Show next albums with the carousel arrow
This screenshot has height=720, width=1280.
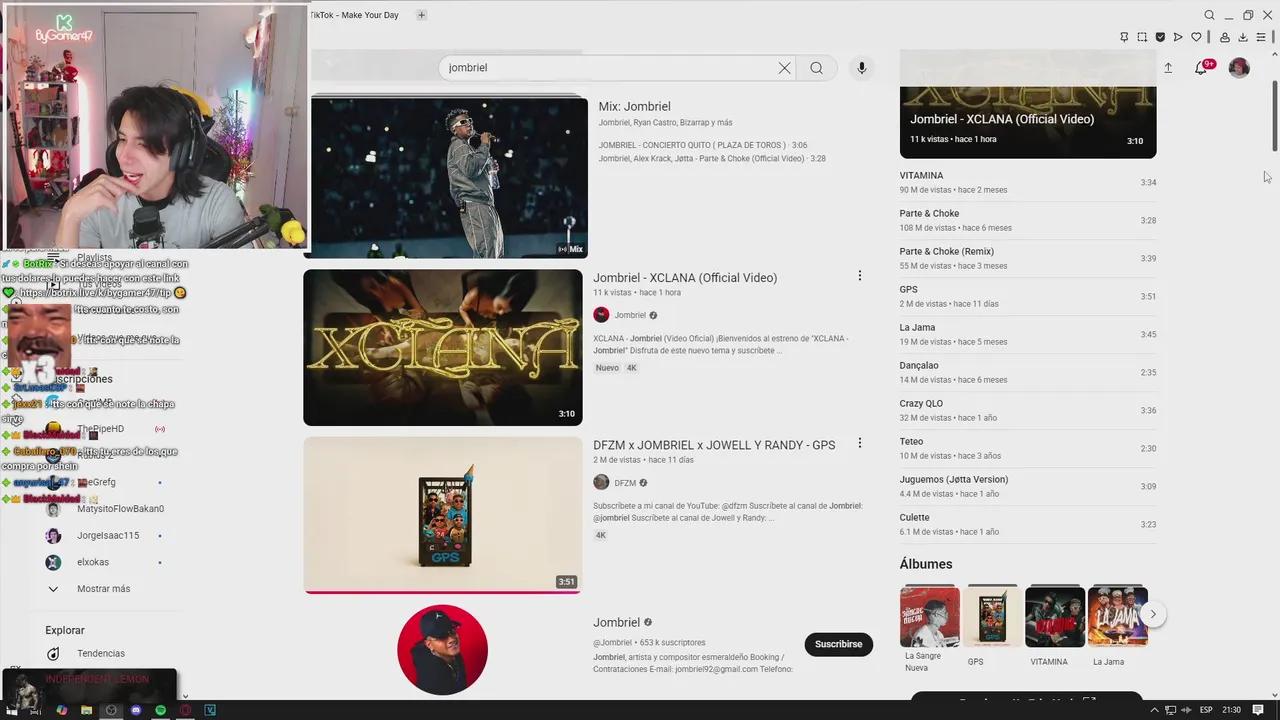point(1153,614)
